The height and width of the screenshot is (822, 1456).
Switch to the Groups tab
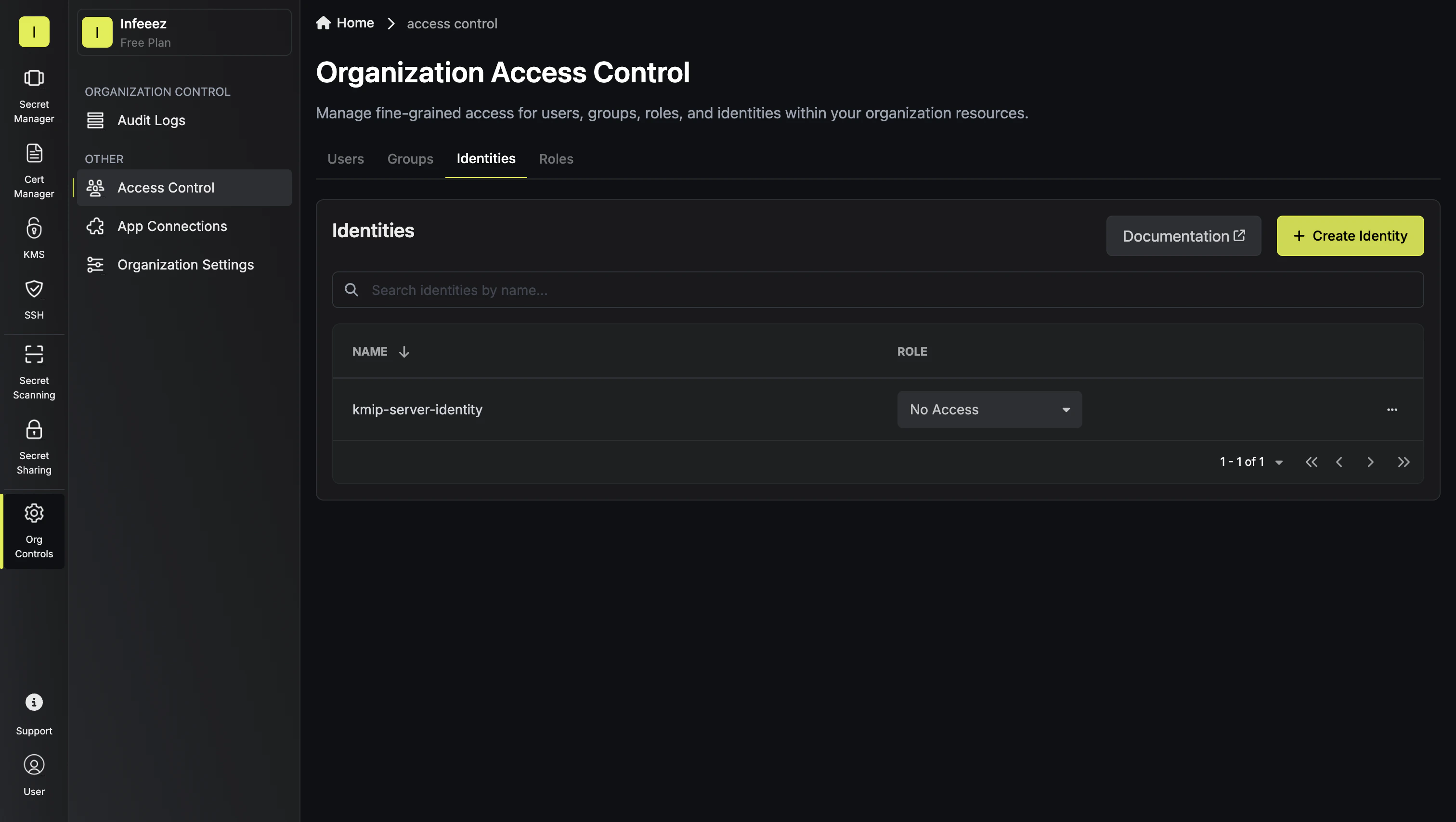coord(410,159)
